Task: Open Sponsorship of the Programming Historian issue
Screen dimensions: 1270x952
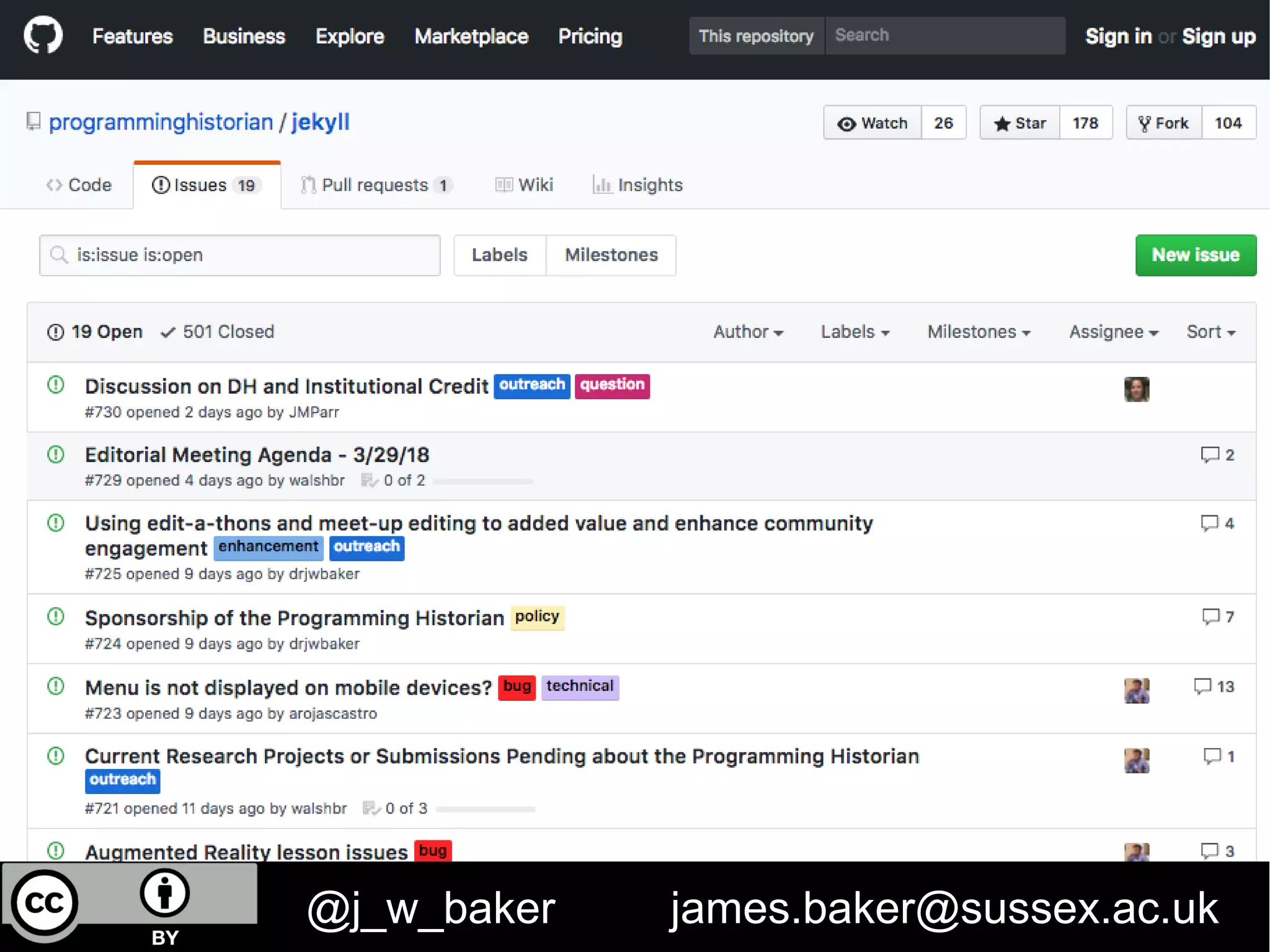Action: tap(294, 618)
